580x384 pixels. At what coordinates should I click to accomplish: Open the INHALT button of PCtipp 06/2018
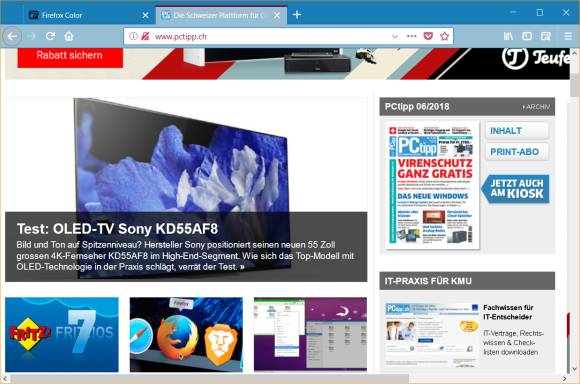click(517, 131)
